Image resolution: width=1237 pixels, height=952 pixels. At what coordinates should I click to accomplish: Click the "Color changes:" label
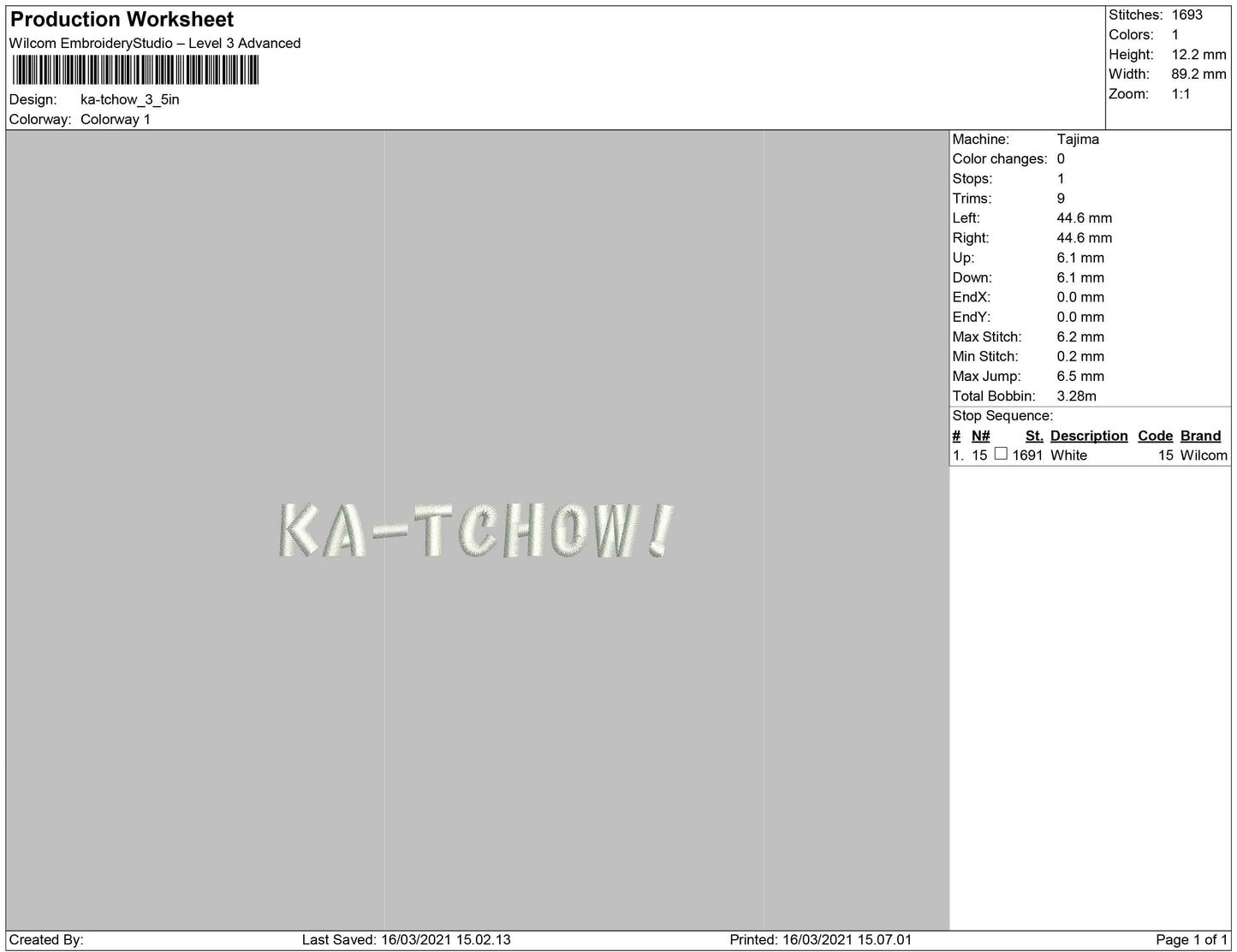1000,159
